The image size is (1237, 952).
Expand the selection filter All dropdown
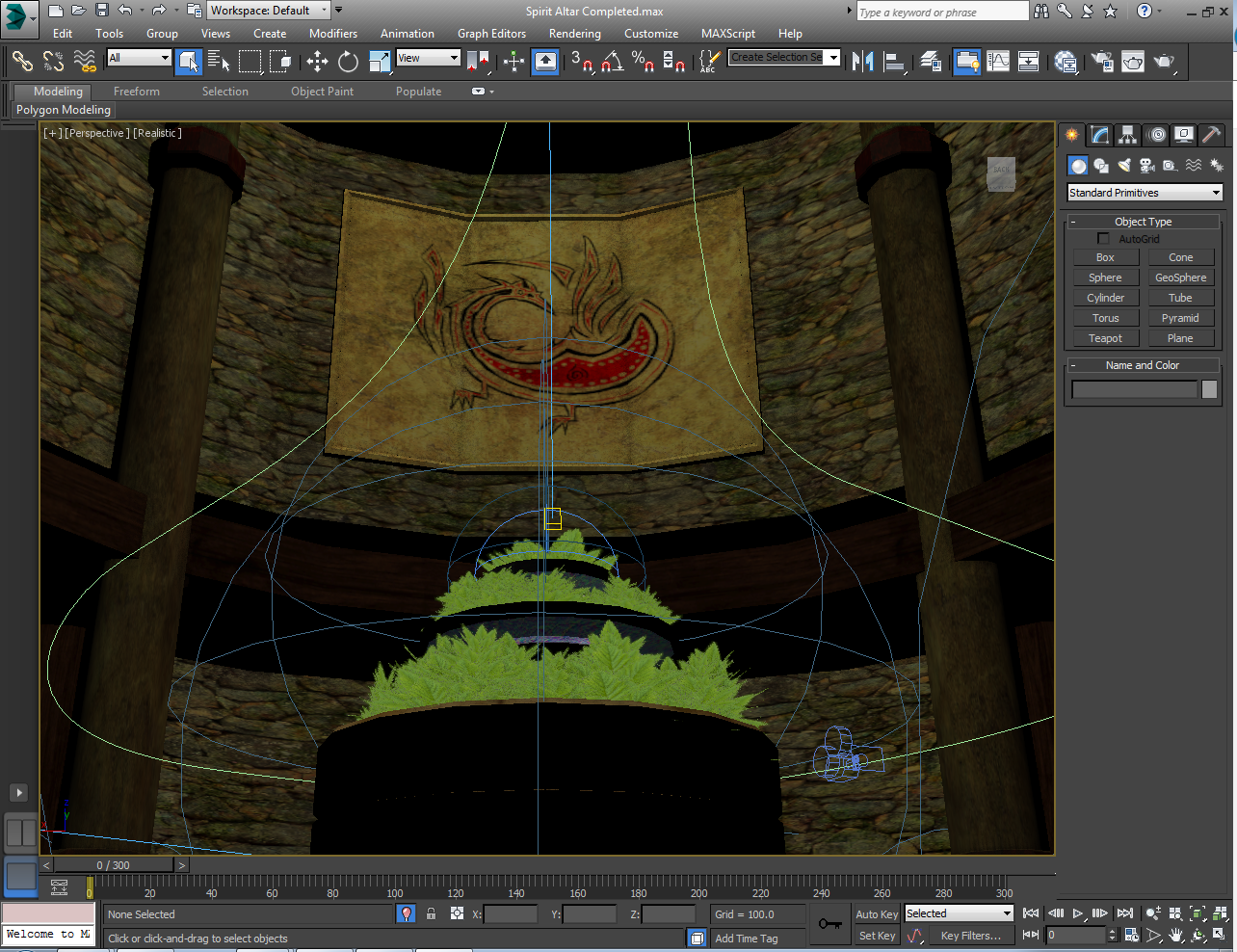tap(138, 58)
